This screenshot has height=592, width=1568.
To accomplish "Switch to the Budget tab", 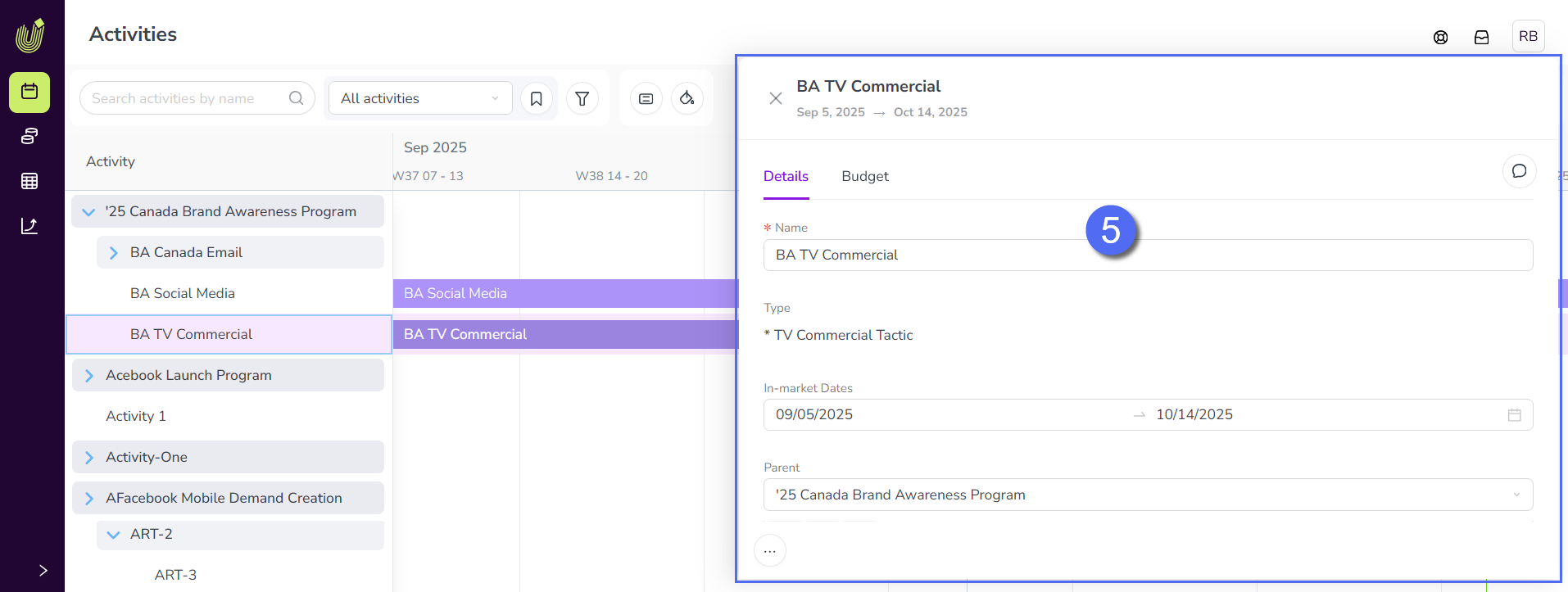I will coord(864,176).
